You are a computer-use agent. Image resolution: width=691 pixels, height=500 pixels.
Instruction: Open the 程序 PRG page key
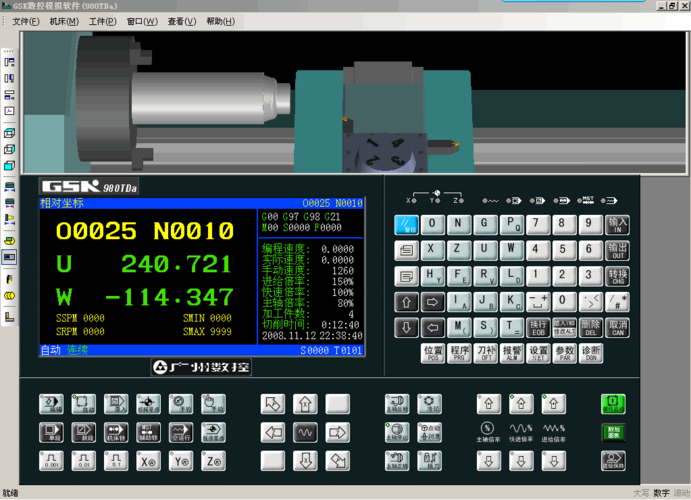tap(459, 353)
